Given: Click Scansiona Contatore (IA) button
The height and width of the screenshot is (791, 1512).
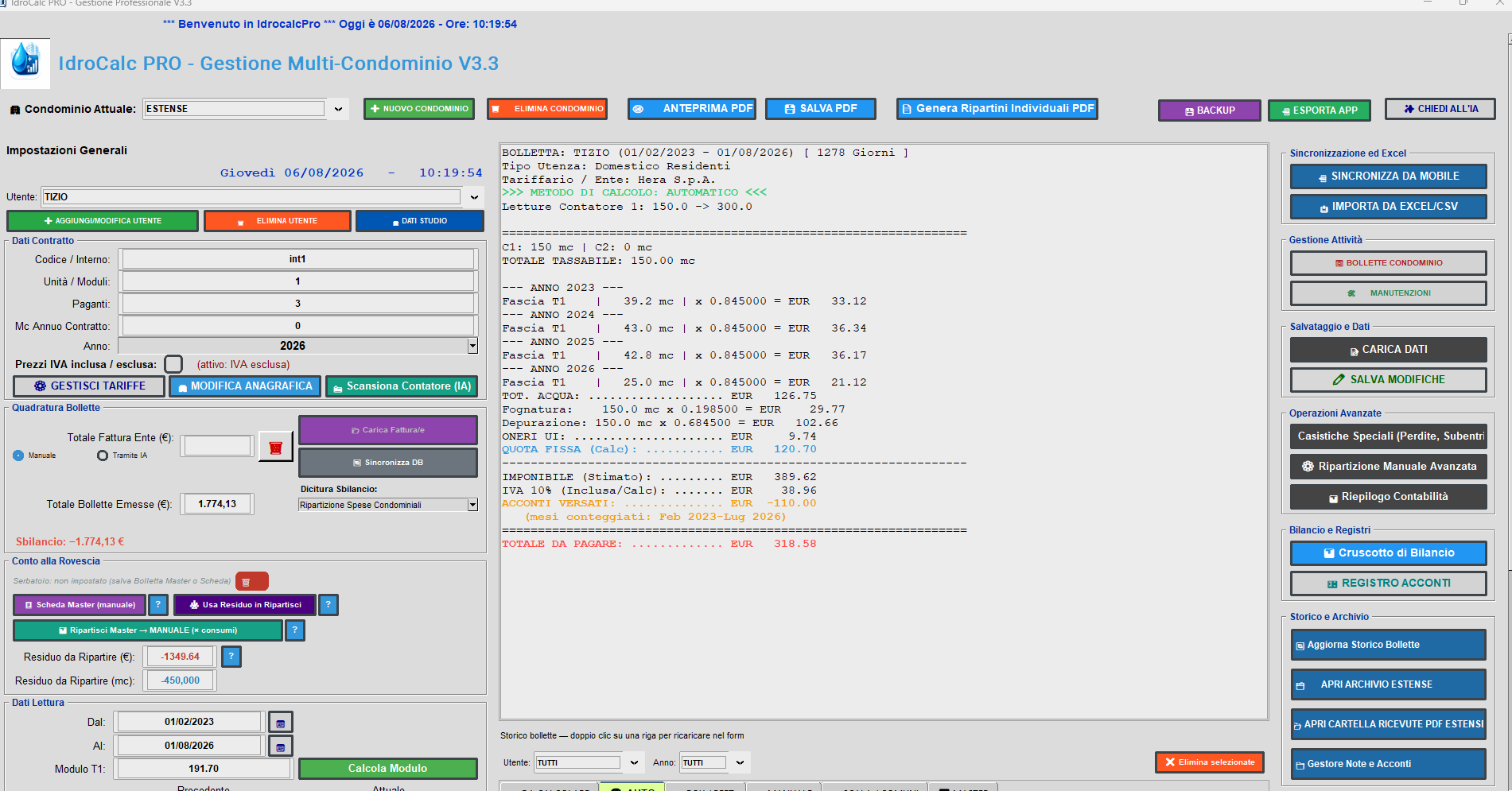Looking at the screenshot, I should [401, 386].
